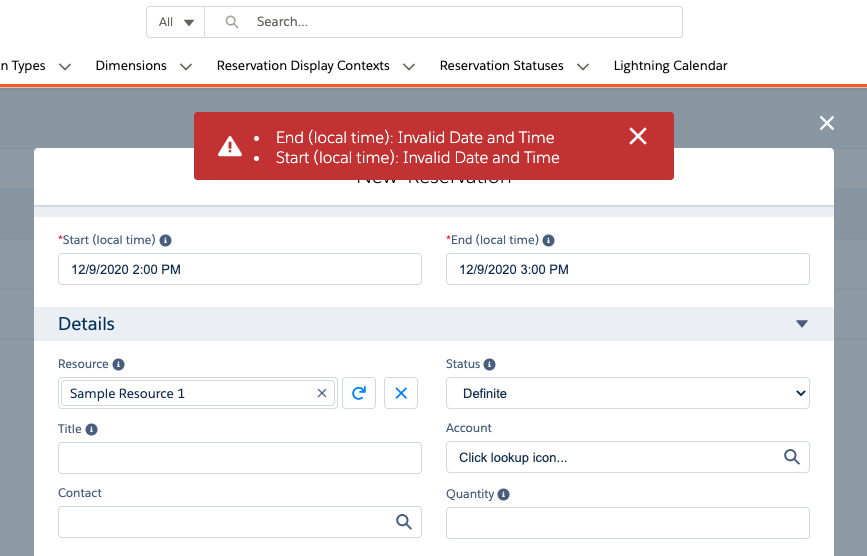Image resolution: width=867 pixels, height=556 pixels.
Task: Click info icon beside Quantity label
Action: [x=503, y=494]
